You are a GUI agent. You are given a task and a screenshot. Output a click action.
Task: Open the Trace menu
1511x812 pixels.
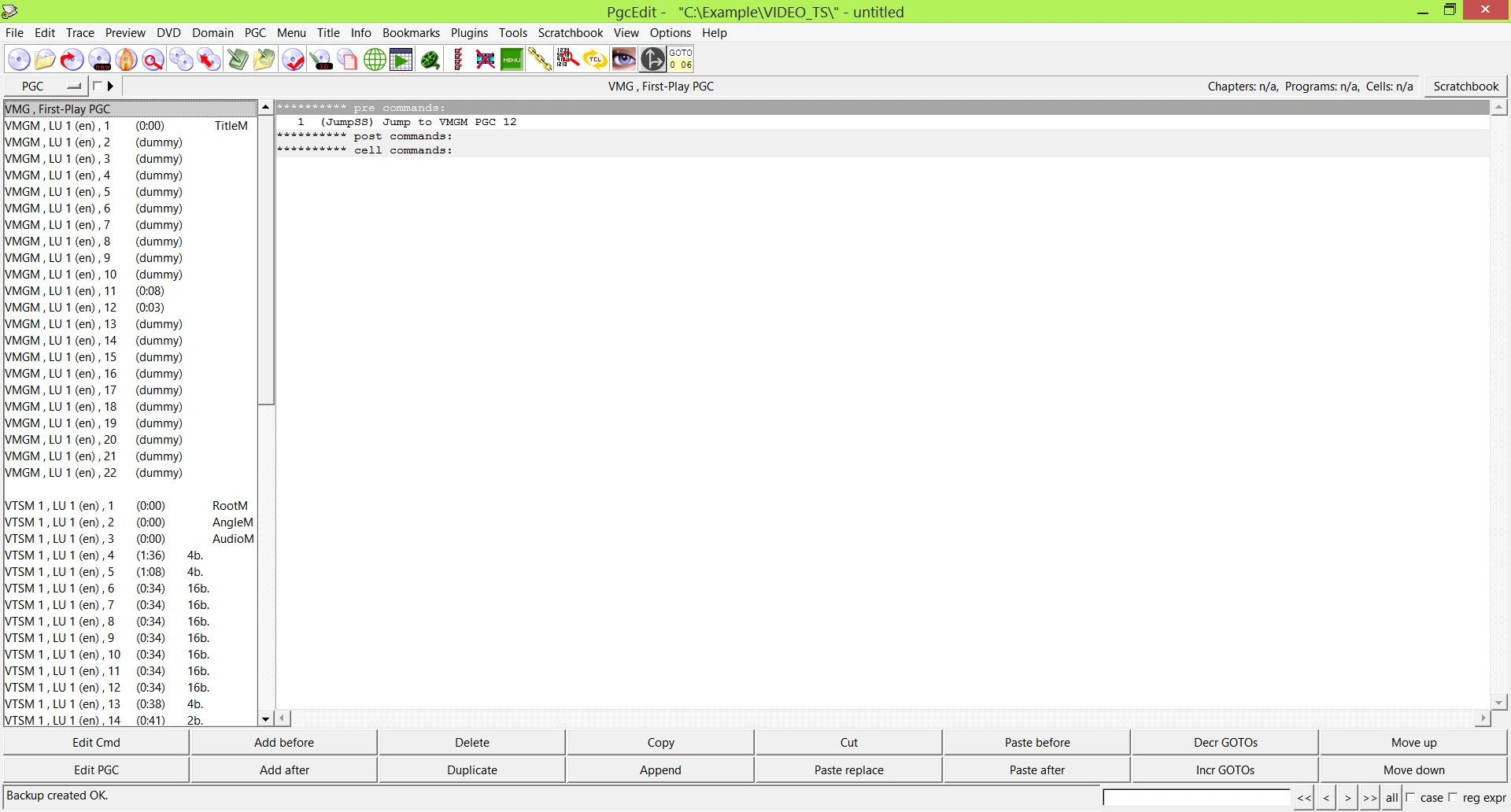[79, 33]
